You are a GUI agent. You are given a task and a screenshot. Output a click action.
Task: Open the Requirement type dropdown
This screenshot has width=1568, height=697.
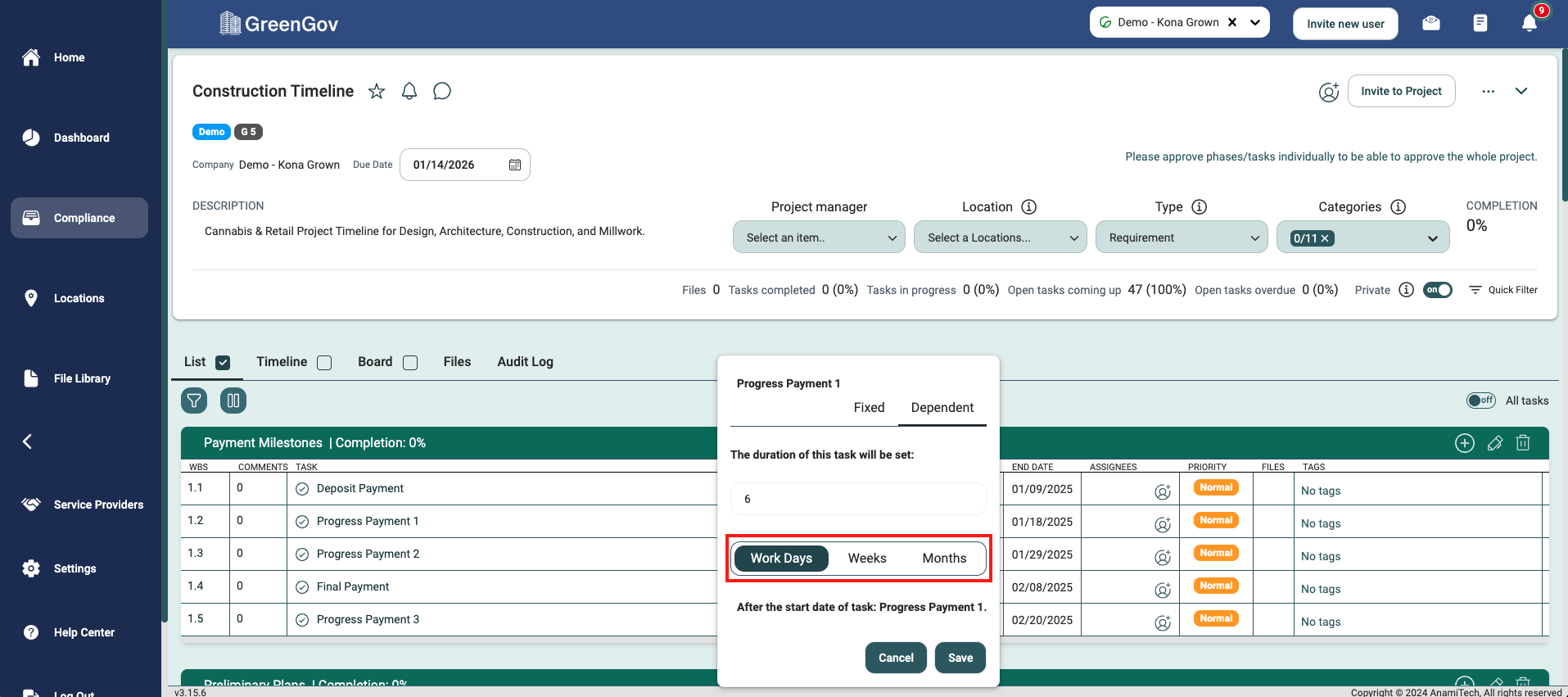[x=1181, y=238]
